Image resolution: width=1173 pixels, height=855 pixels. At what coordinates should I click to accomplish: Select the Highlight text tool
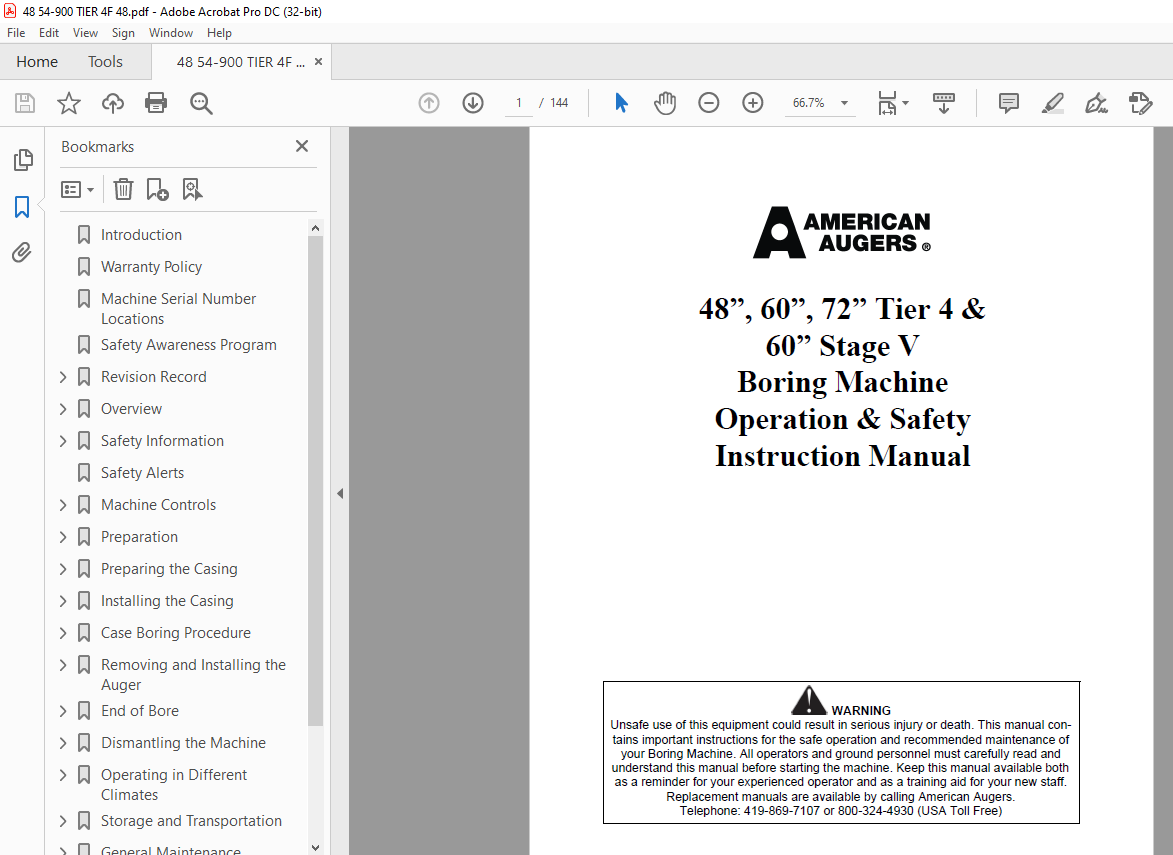click(x=1052, y=103)
